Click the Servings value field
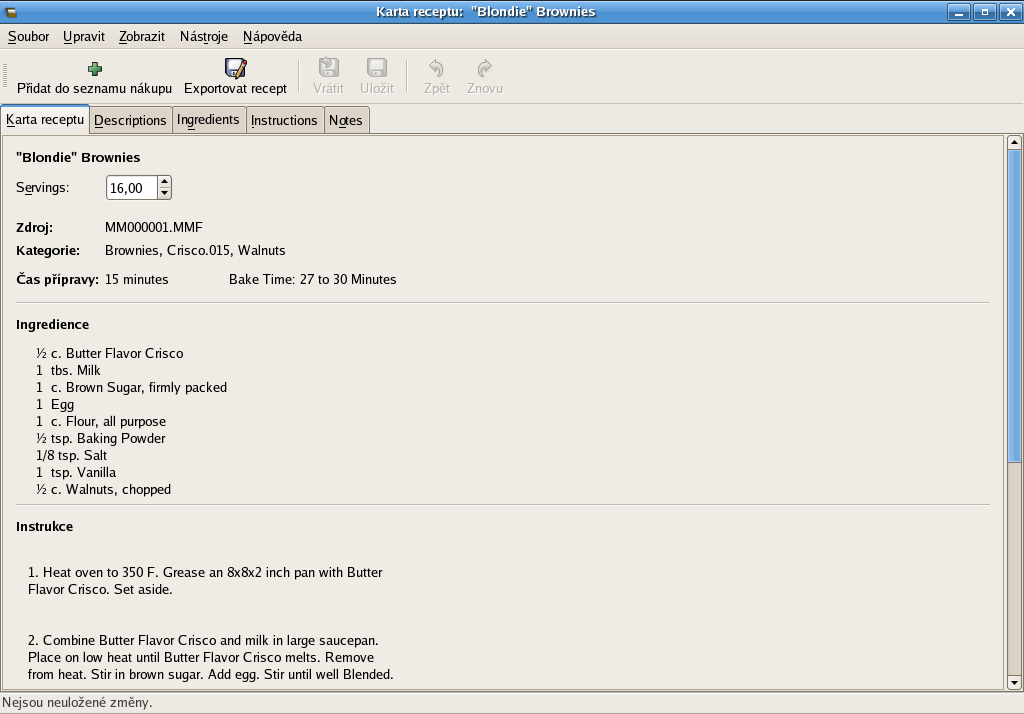This screenshot has width=1024, height=714. pos(132,188)
